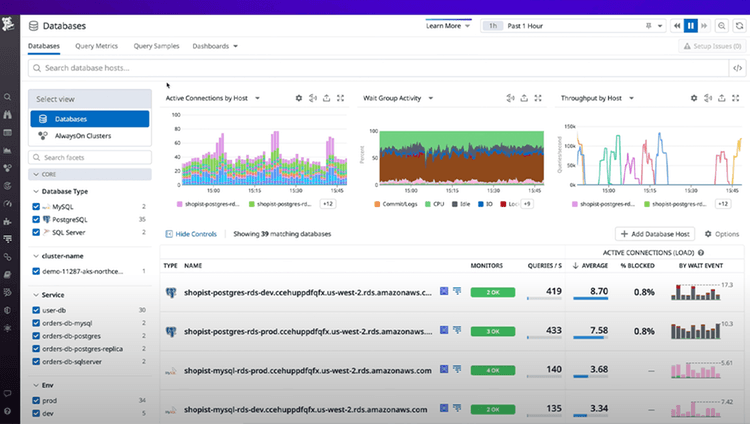Show +12 more hosts in Active Connections legend
Screen dimensions: 750x424
328,204
